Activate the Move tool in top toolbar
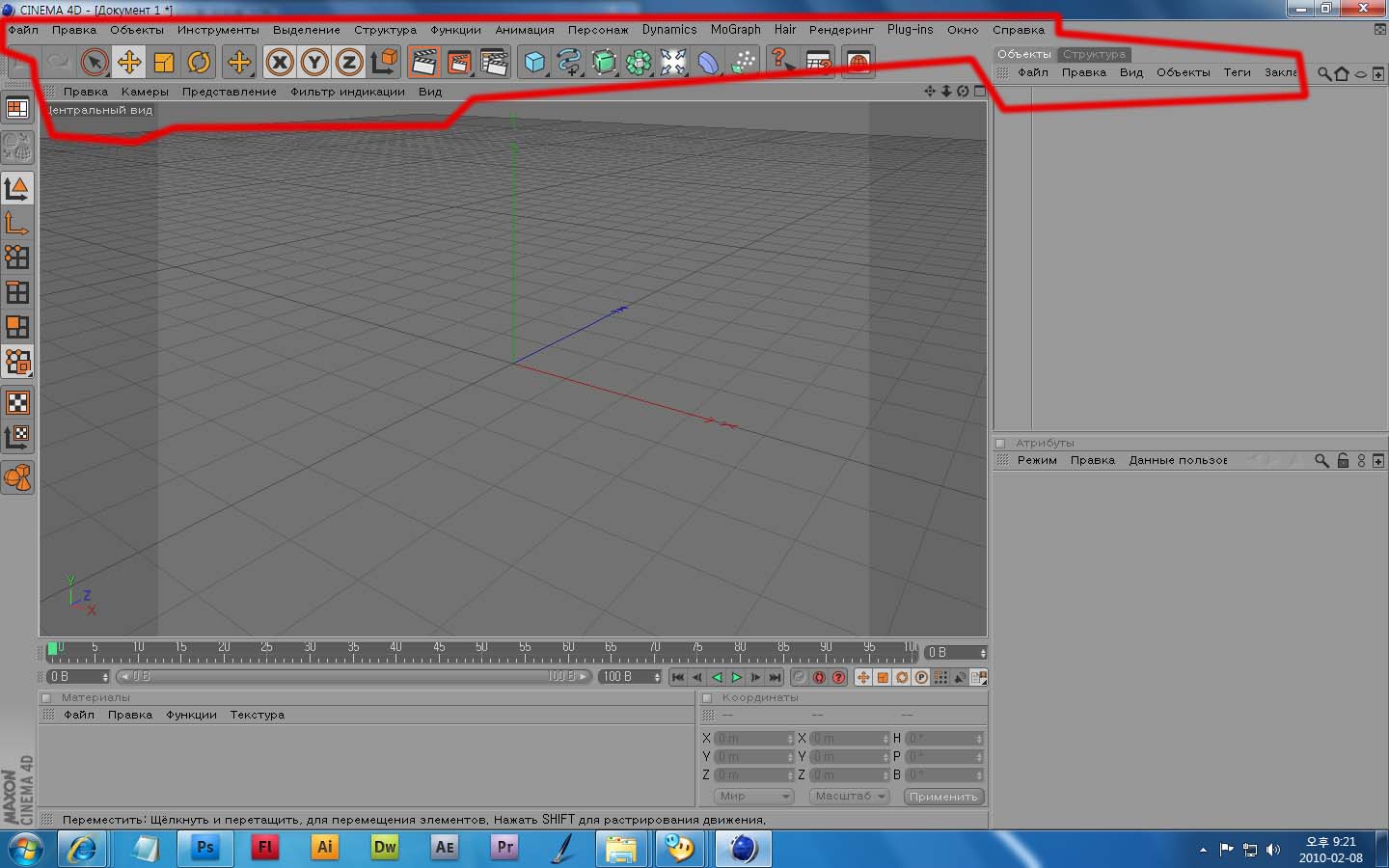1389x868 pixels. (x=129, y=63)
